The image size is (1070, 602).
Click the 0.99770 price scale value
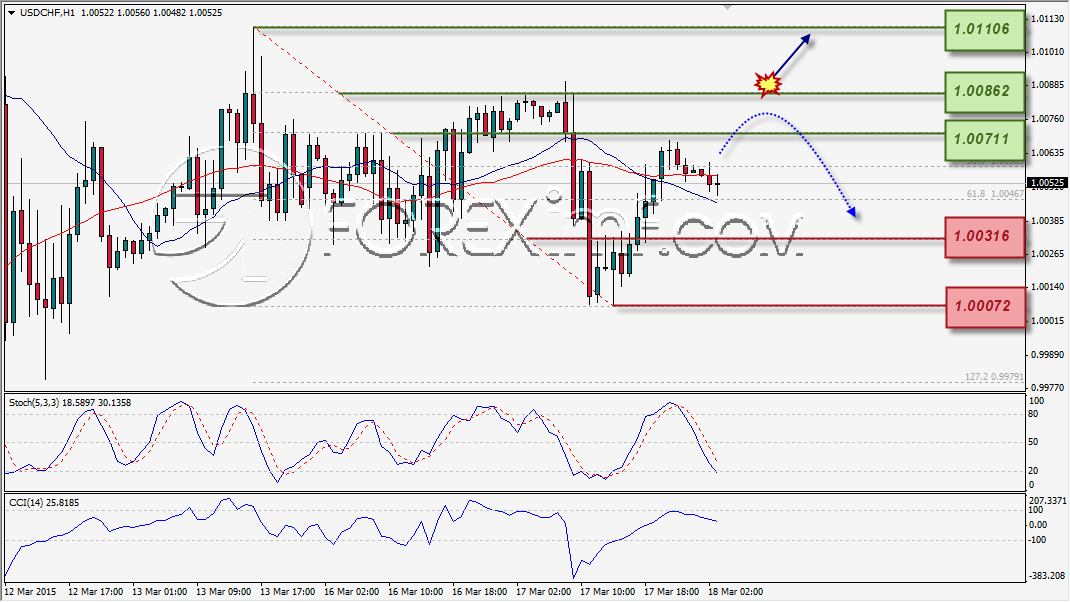[1047, 387]
